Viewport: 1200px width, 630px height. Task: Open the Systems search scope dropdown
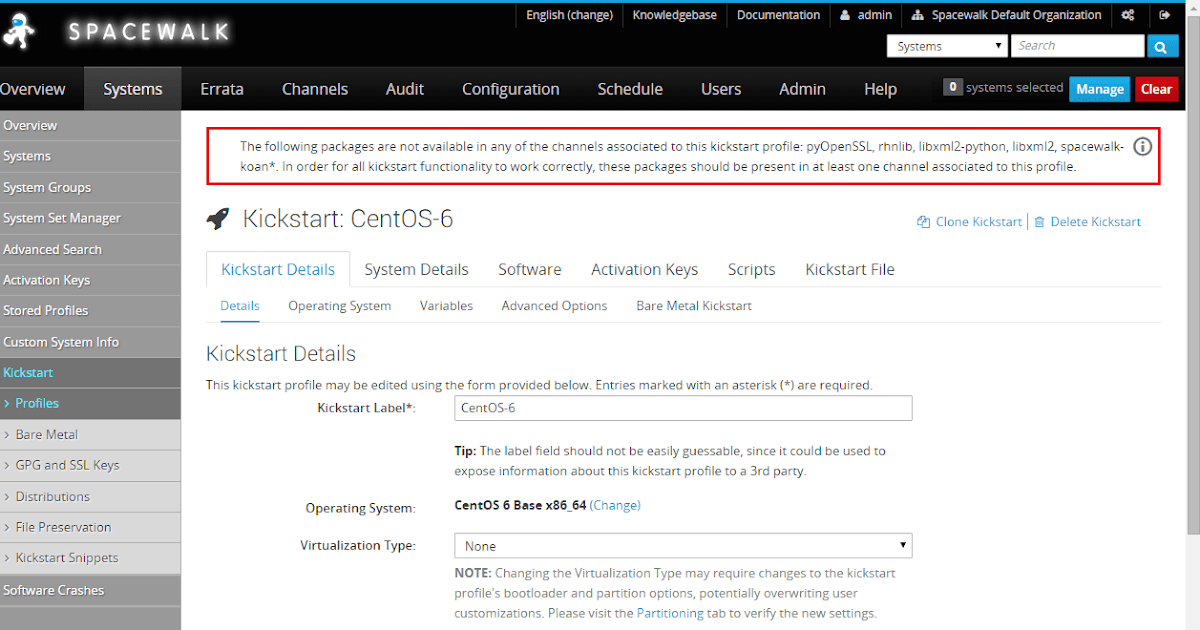coord(947,46)
